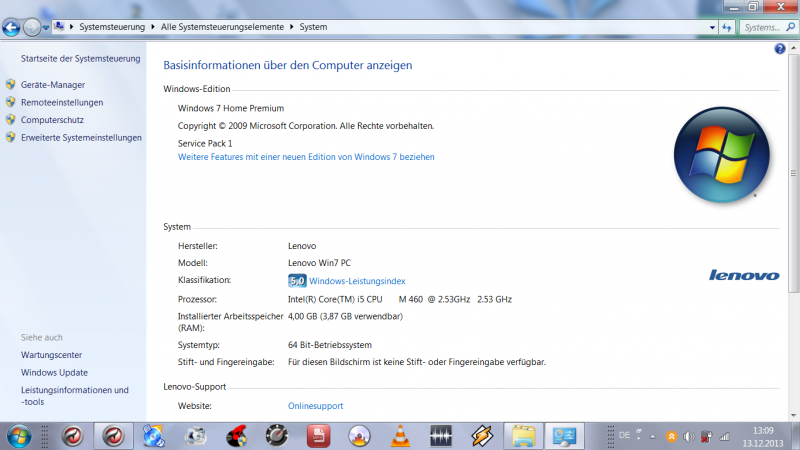Open the camera taskbar icon
Image resolution: width=800 pixels, height=450 pixels.
click(x=195, y=437)
